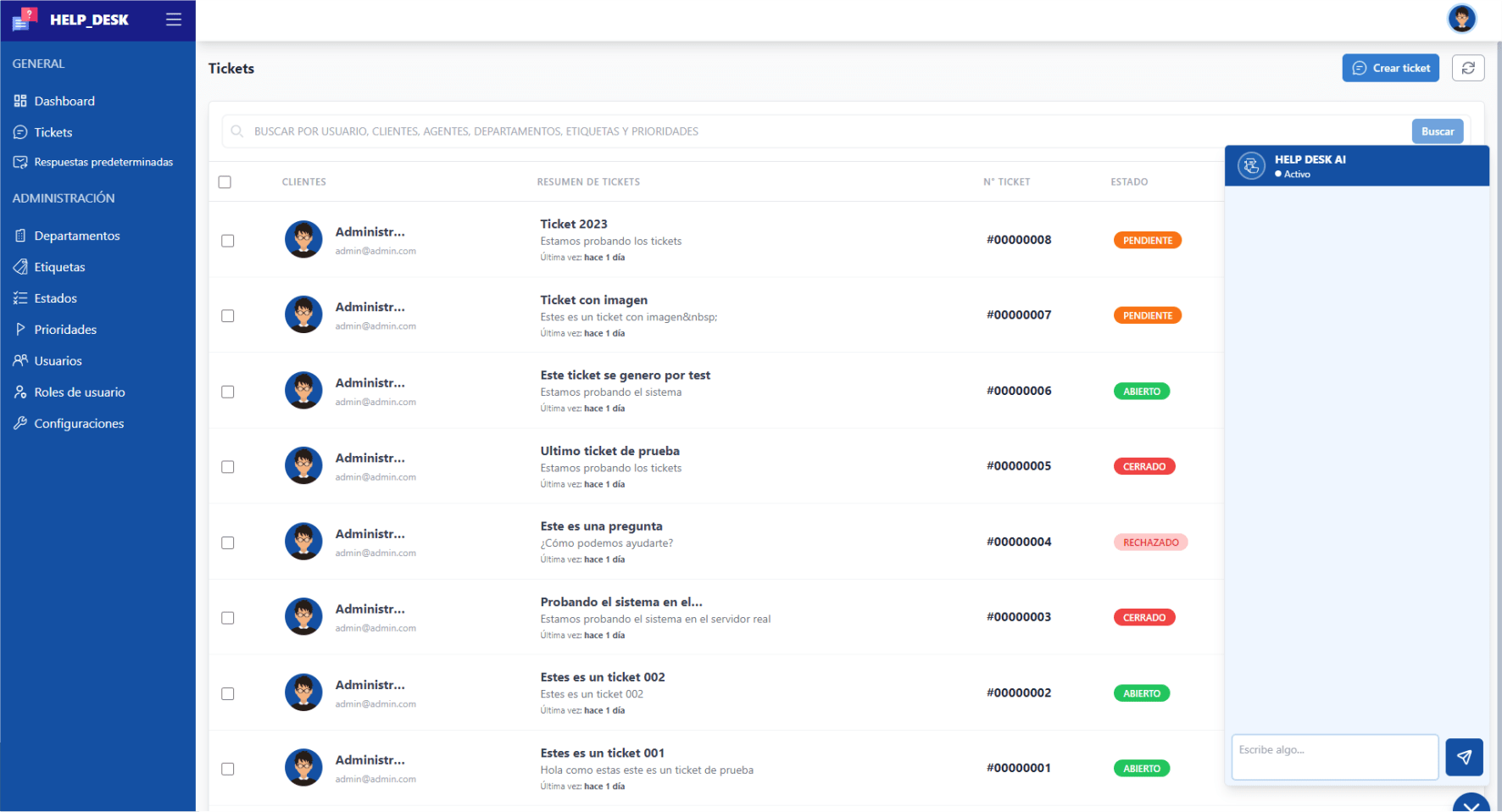Select checkbox for Ticket 2023 row
This screenshot has height=812, width=1502.
228,241
